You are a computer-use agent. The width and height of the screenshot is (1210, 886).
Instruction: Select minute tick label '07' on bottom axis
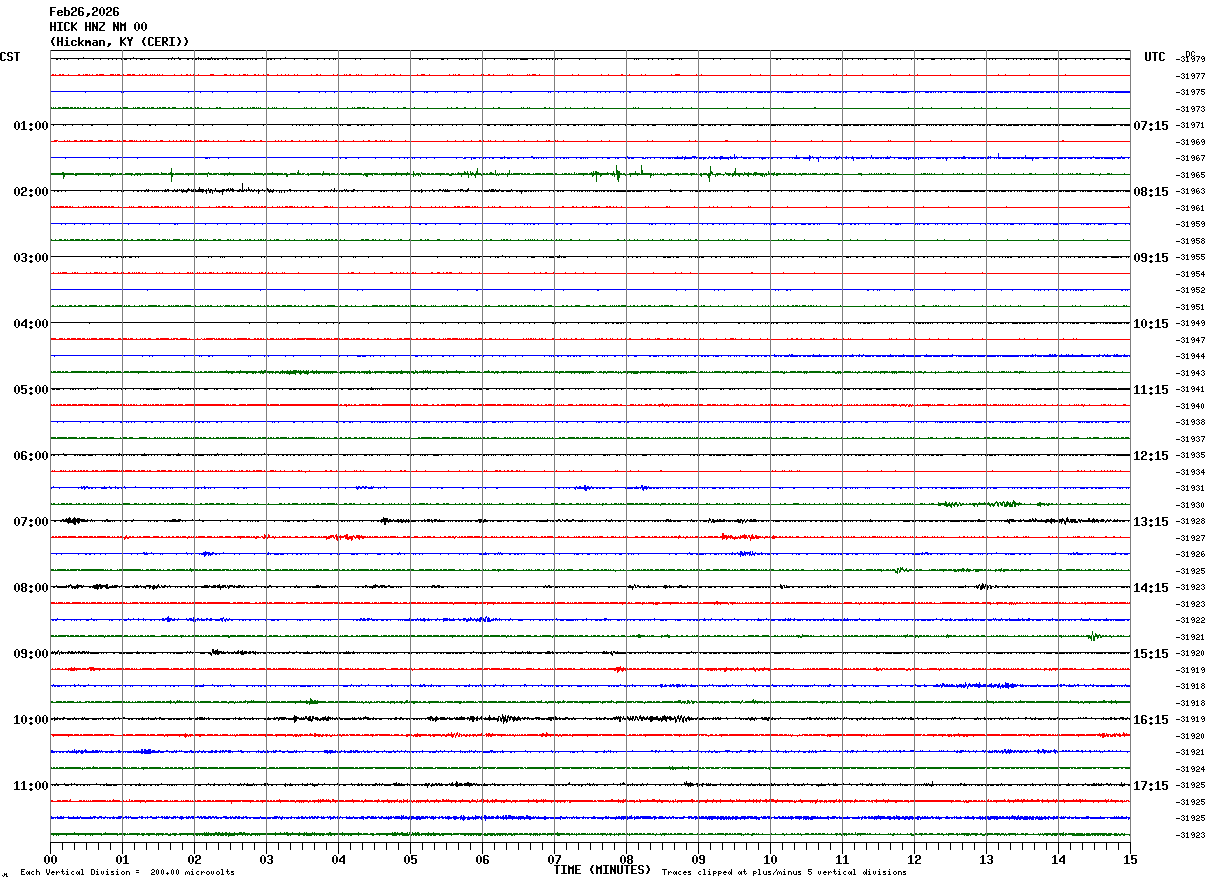554,860
